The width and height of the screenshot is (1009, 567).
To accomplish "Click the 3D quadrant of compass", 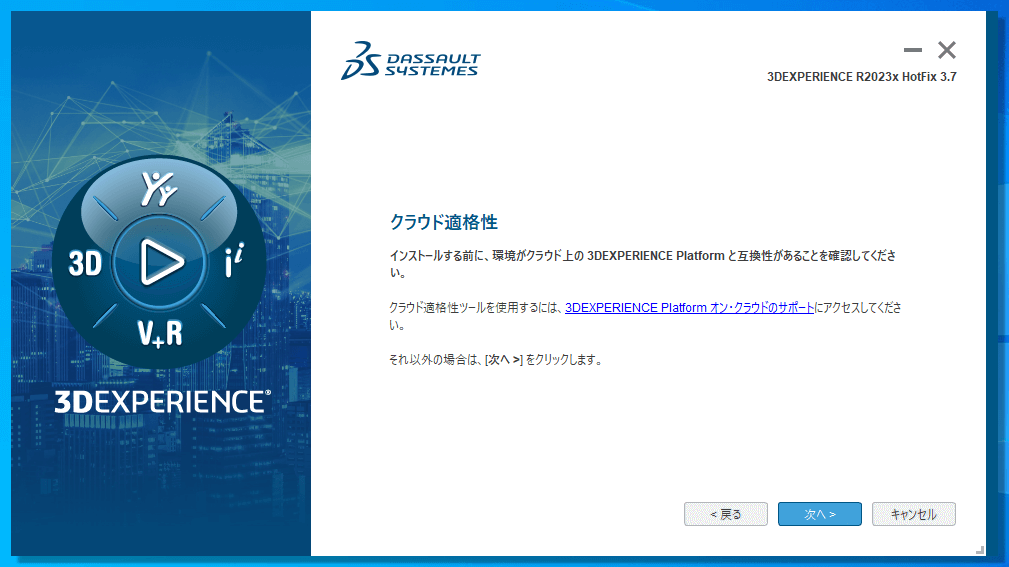I will click(85, 263).
